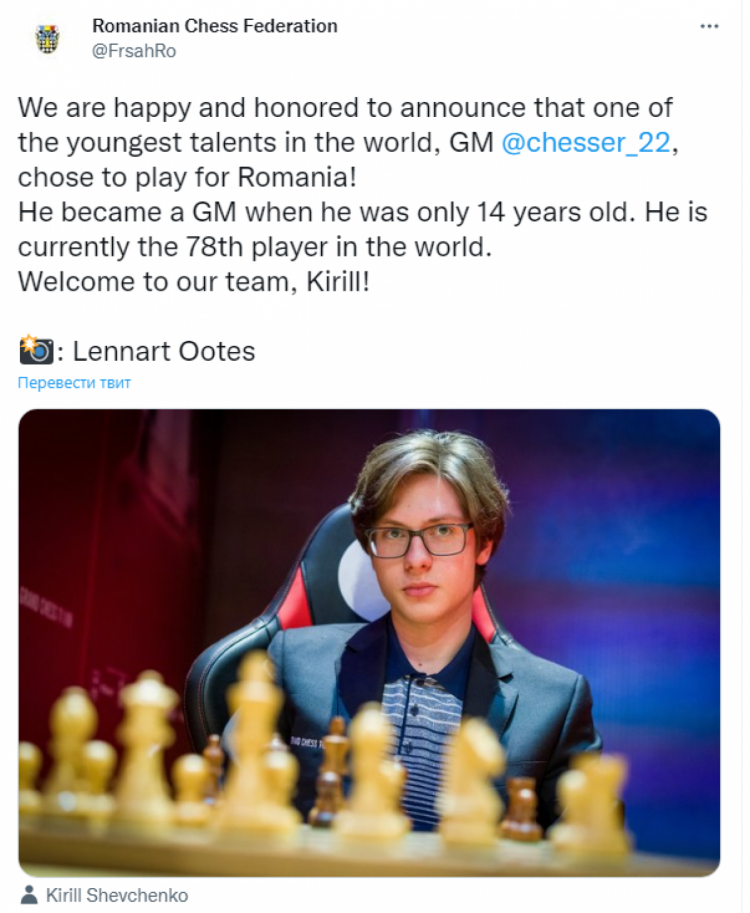Open the tagged Kirill Shevchenko name

coord(117,895)
